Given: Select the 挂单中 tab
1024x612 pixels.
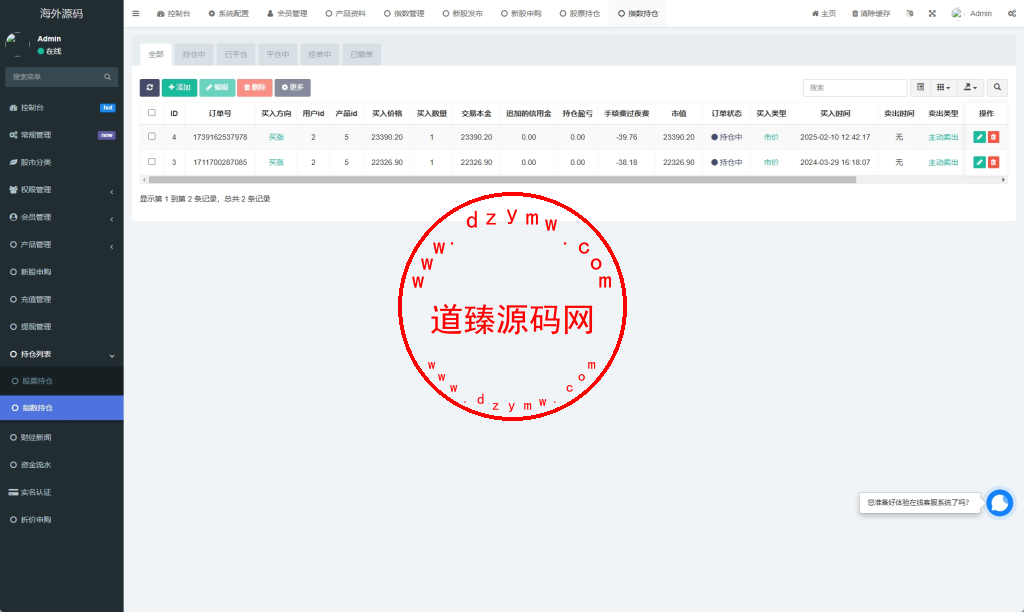Looking at the screenshot, I should point(319,55).
